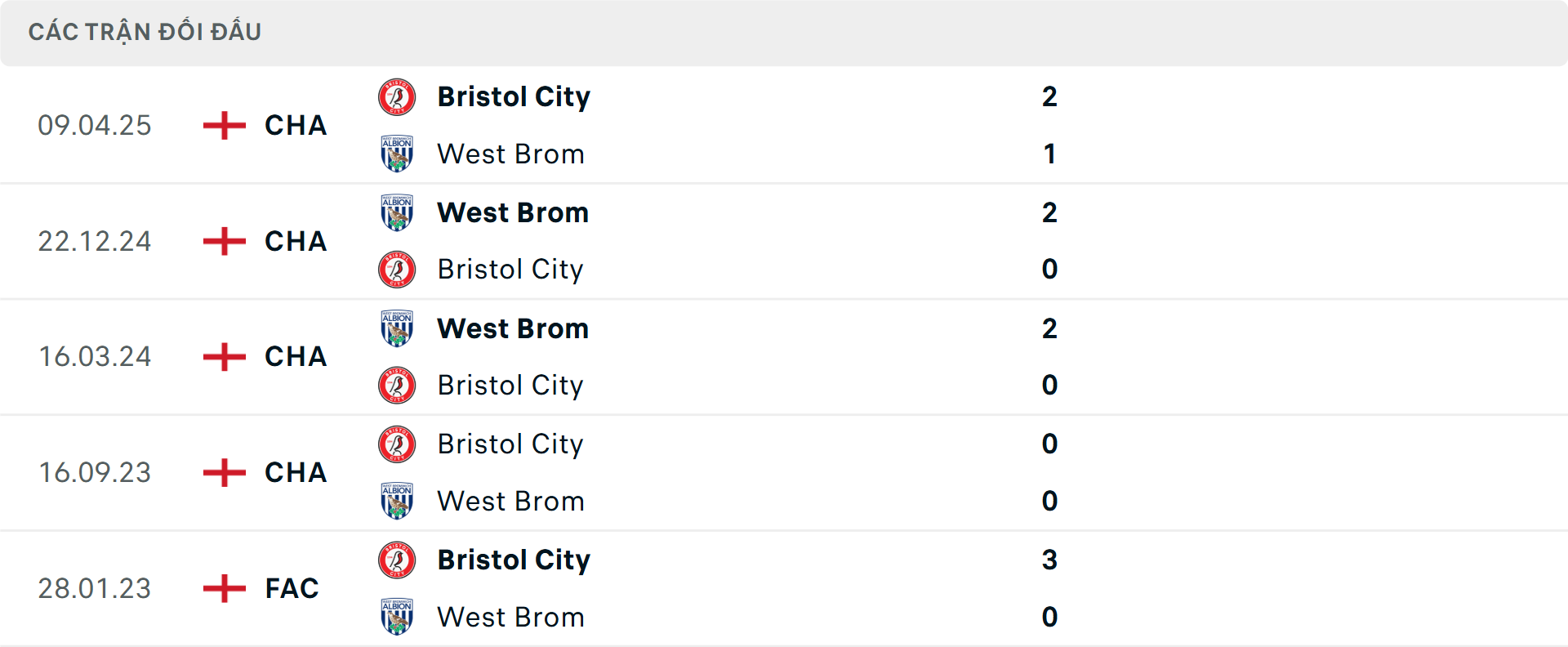Viewport: 1568px width, 647px height.
Task: Click the West Brom badge in the 28.01.23 row
Action: click(x=397, y=617)
